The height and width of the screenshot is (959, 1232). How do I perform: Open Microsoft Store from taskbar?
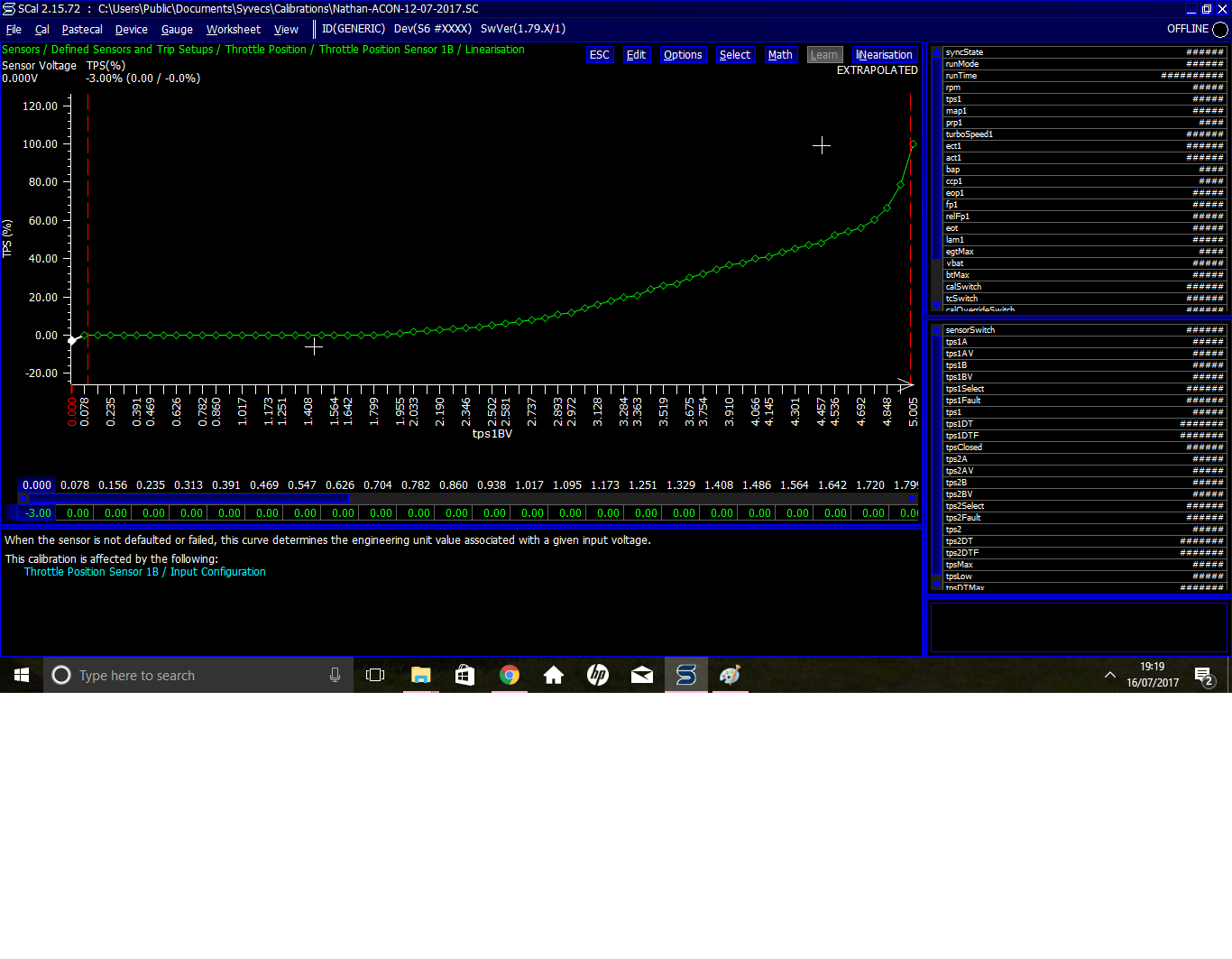click(x=465, y=675)
